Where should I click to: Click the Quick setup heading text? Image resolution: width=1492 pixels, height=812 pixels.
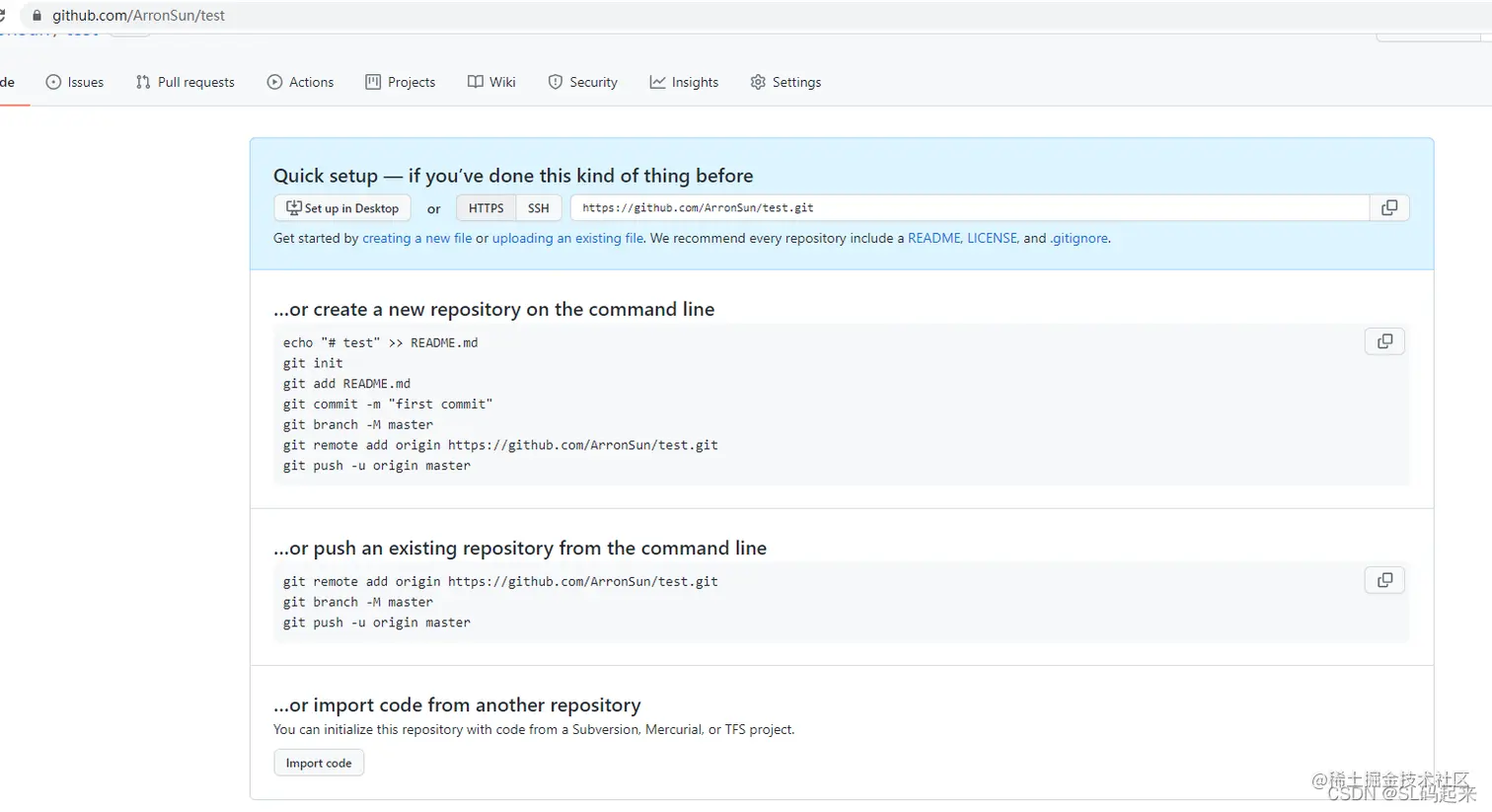click(x=513, y=176)
